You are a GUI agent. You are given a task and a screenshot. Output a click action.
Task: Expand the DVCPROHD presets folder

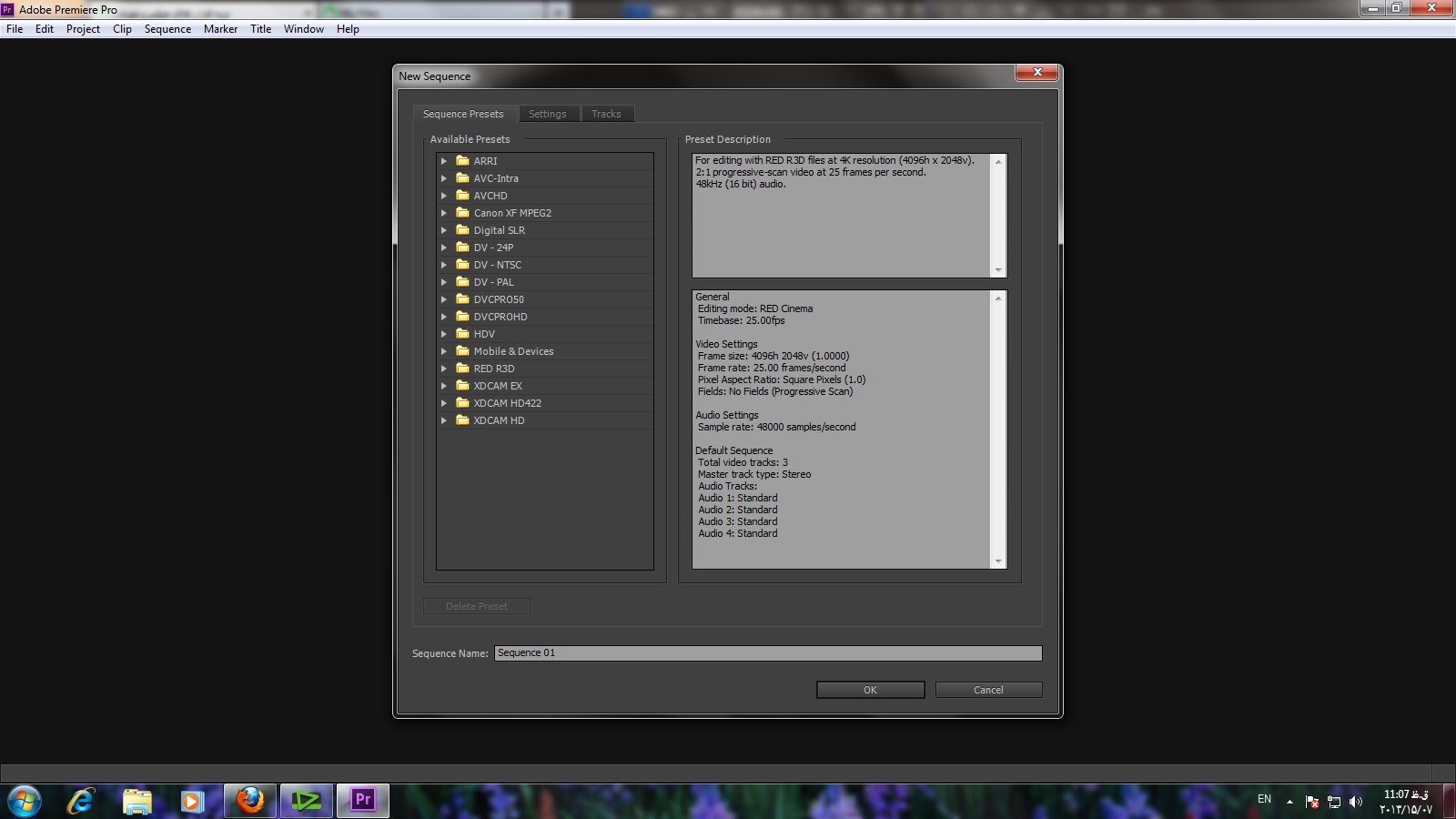coord(444,317)
